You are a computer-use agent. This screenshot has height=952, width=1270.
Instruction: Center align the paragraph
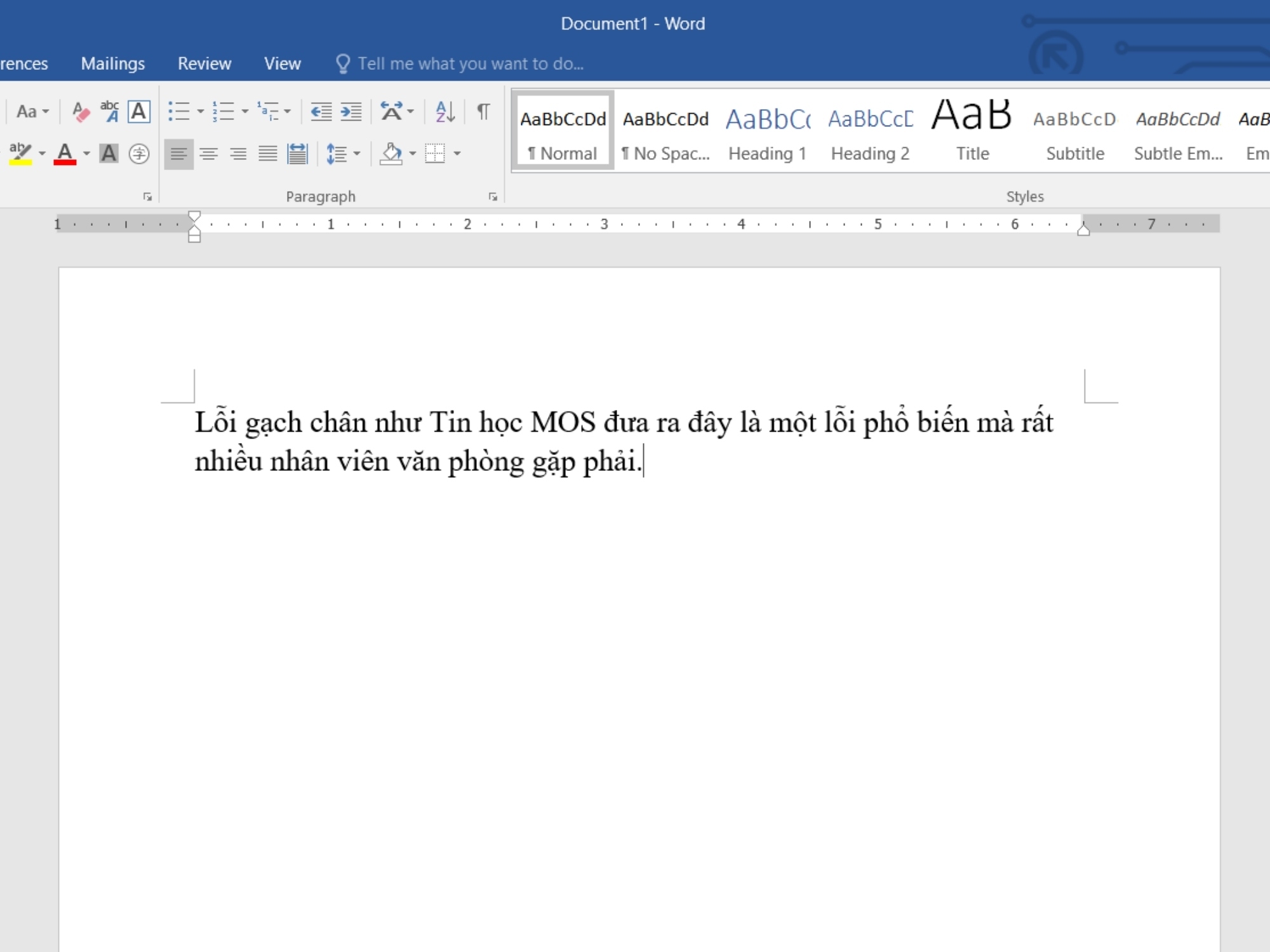[208, 154]
